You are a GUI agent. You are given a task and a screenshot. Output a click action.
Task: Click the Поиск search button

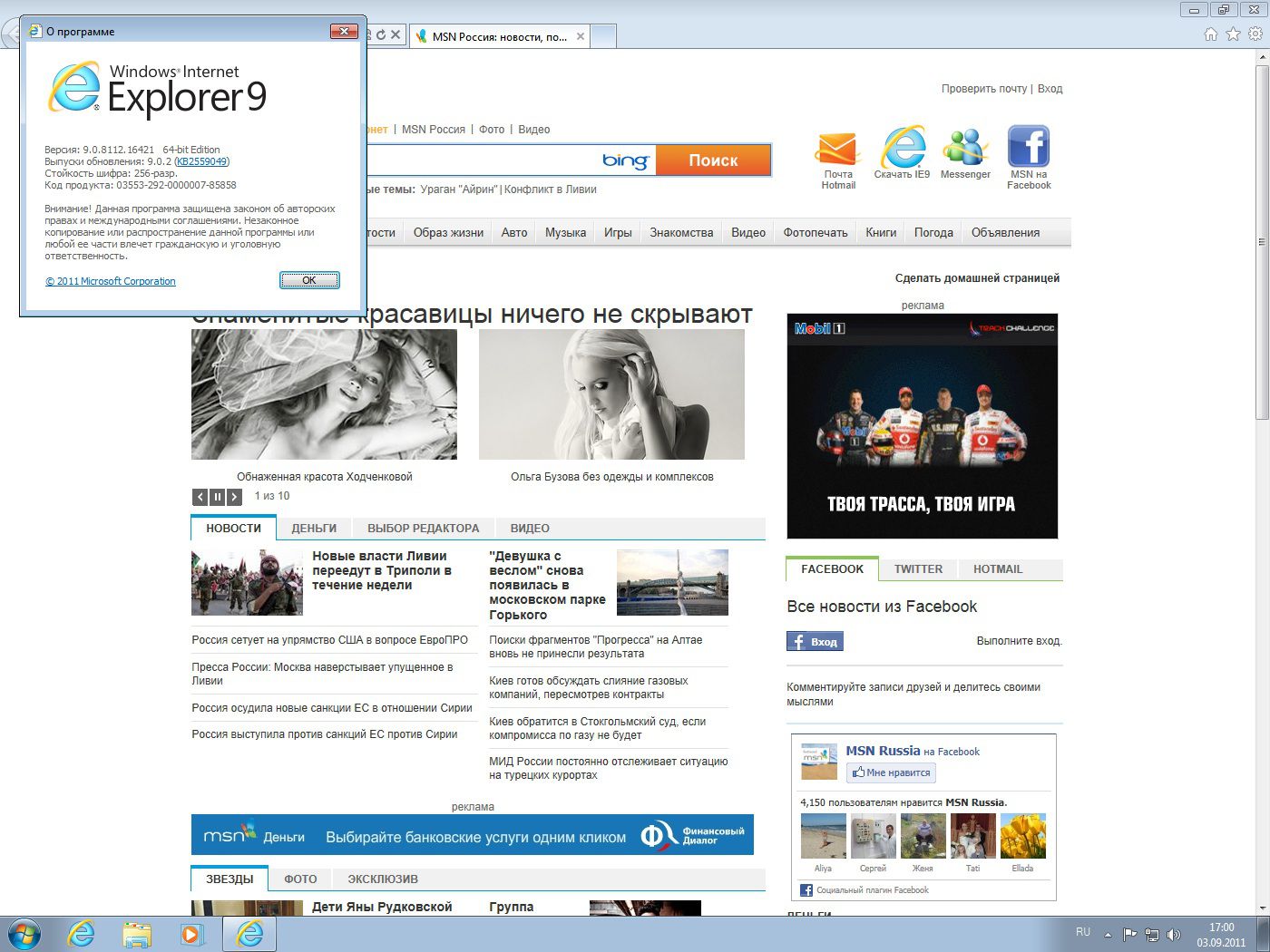713,160
